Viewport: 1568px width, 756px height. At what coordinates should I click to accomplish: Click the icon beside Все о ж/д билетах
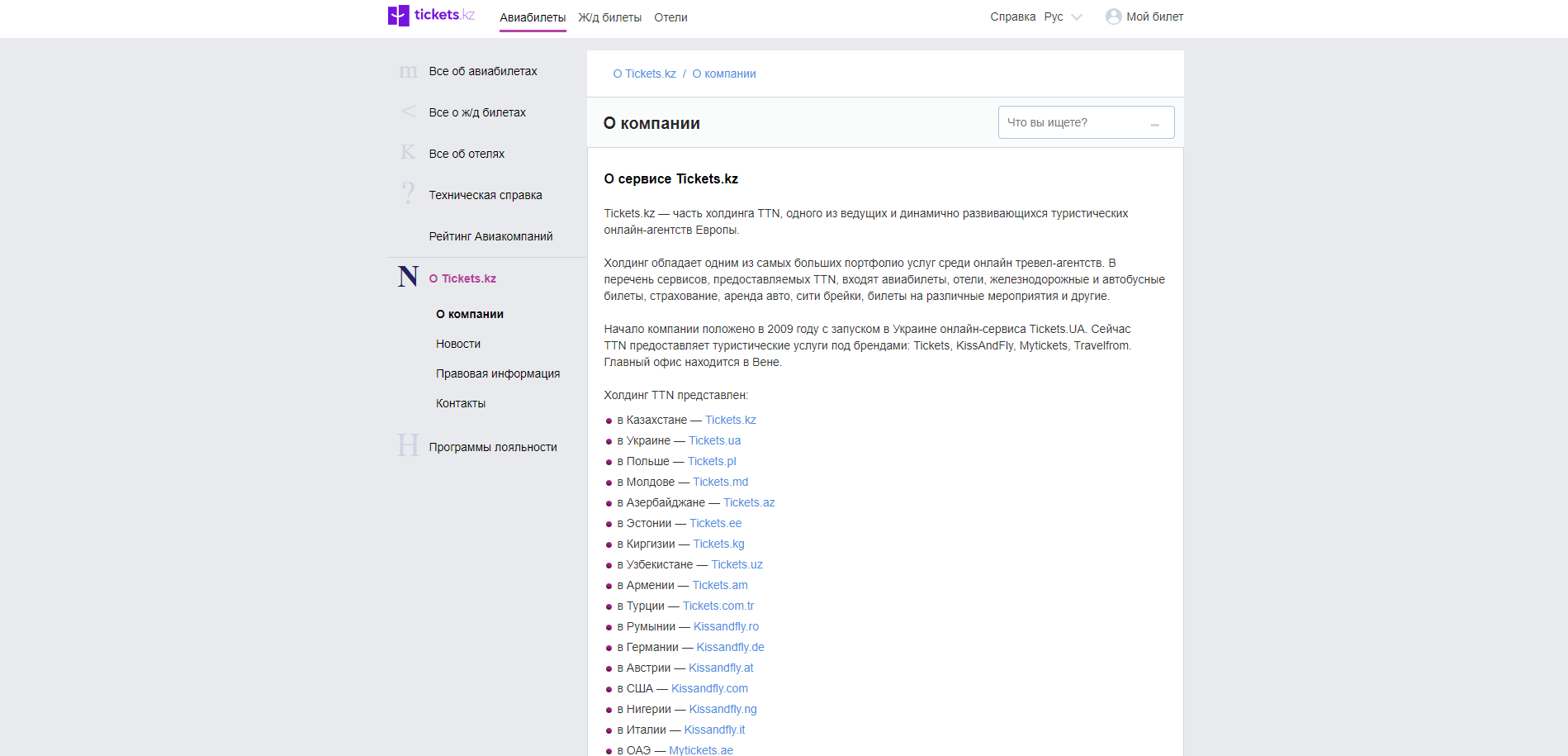pyautogui.click(x=408, y=112)
